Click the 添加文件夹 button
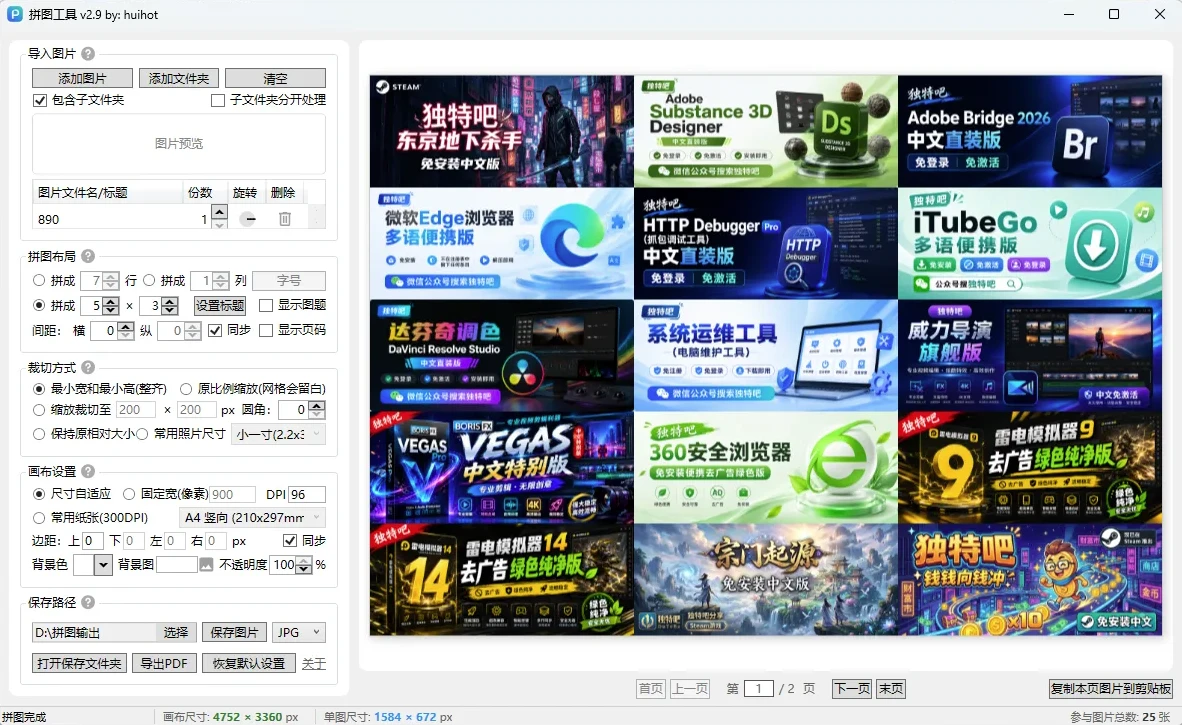The height and width of the screenshot is (725, 1182). pyautogui.click(x=179, y=78)
